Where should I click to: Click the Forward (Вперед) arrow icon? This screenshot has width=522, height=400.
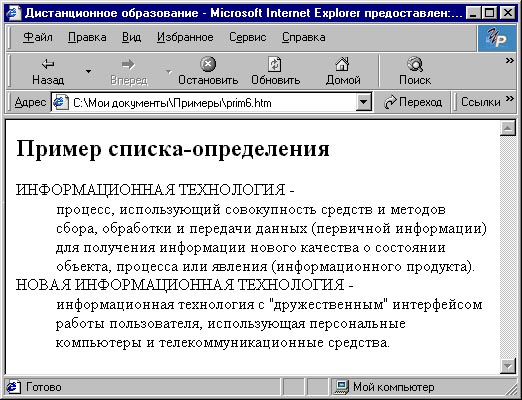128,64
